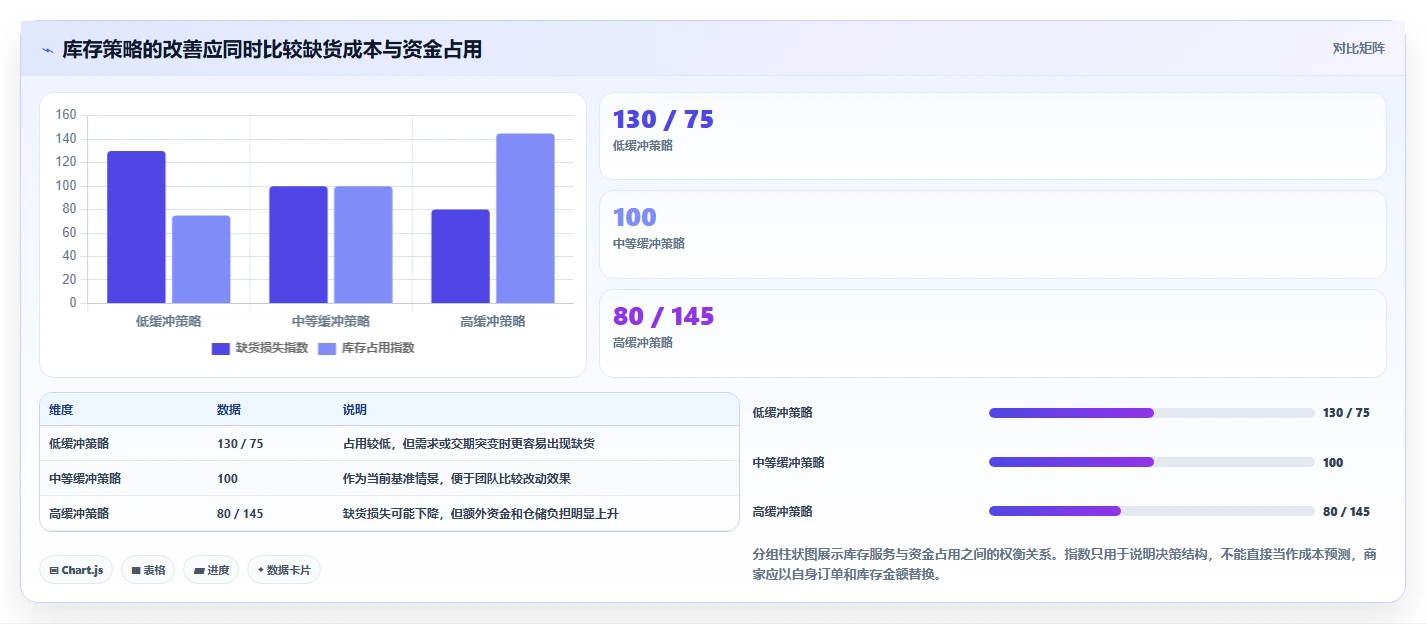The height and width of the screenshot is (624, 1426).
Task: Click the header icon beside the title
Action: coord(47,50)
